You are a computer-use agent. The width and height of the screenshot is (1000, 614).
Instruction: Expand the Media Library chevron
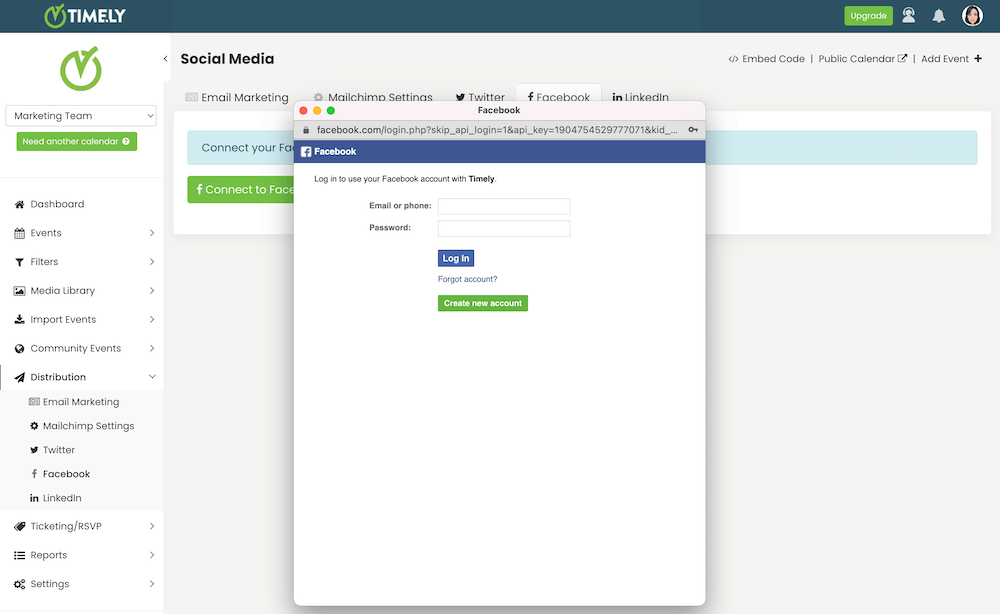pos(152,290)
